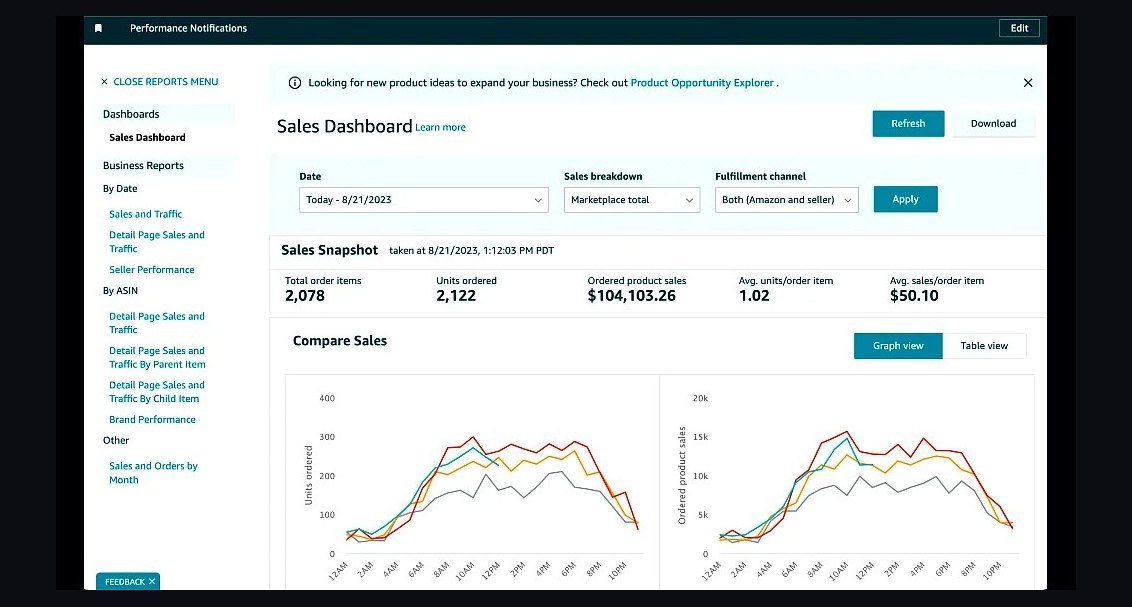Click the Apply button

click(905, 199)
